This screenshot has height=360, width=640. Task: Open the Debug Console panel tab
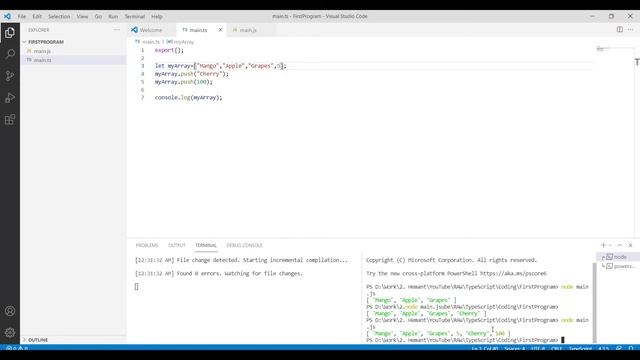(244, 245)
